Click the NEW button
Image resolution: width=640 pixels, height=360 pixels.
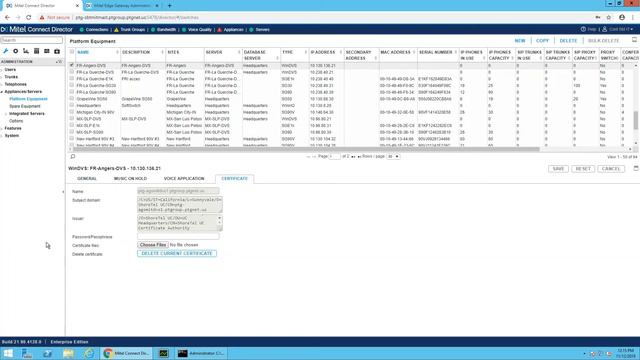[x=520, y=41]
